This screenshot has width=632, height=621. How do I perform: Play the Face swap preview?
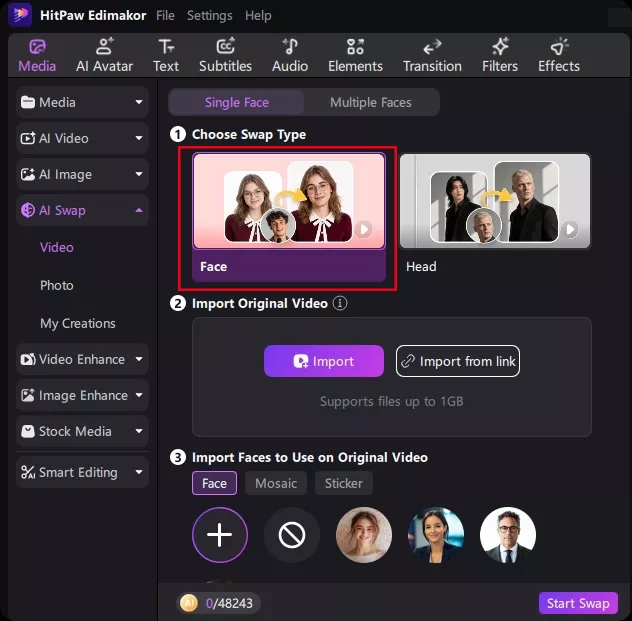pos(364,229)
